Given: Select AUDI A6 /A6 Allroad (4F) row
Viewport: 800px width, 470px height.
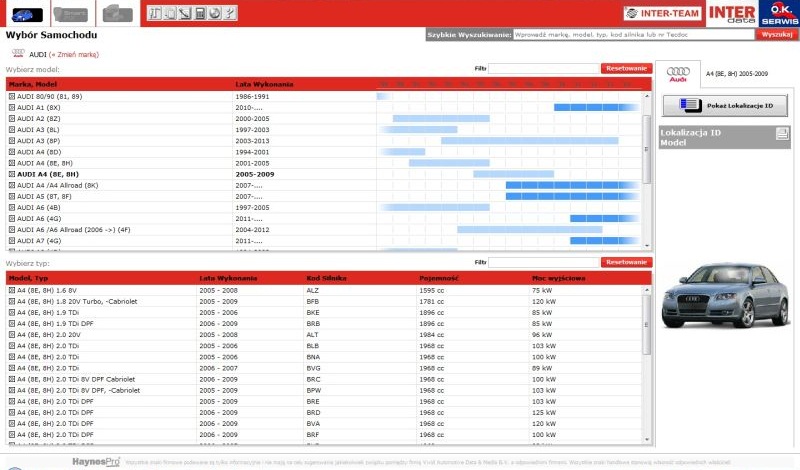Looking at the screenshot, I should point(324,230).
